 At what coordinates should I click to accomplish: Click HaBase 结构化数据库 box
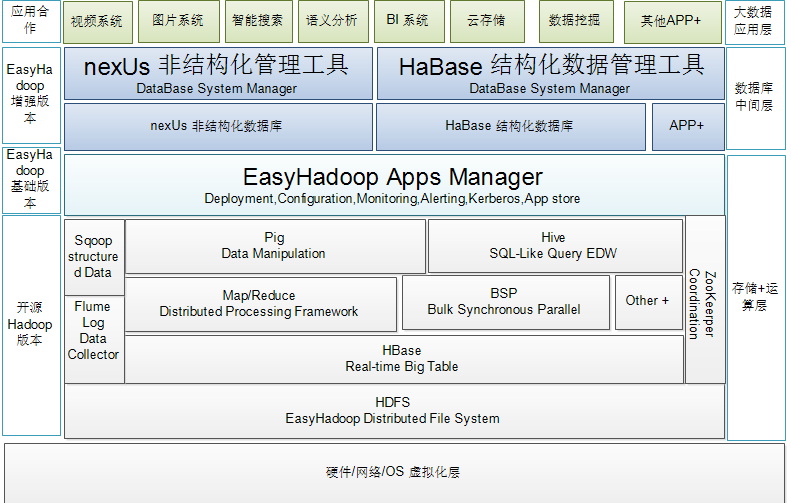click(511, 127)
